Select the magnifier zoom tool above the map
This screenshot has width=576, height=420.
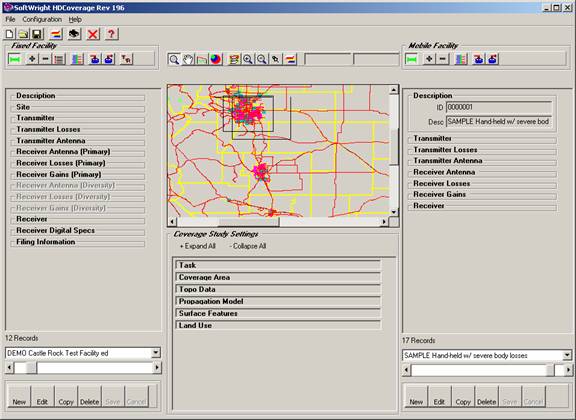[x=174, y=59]
